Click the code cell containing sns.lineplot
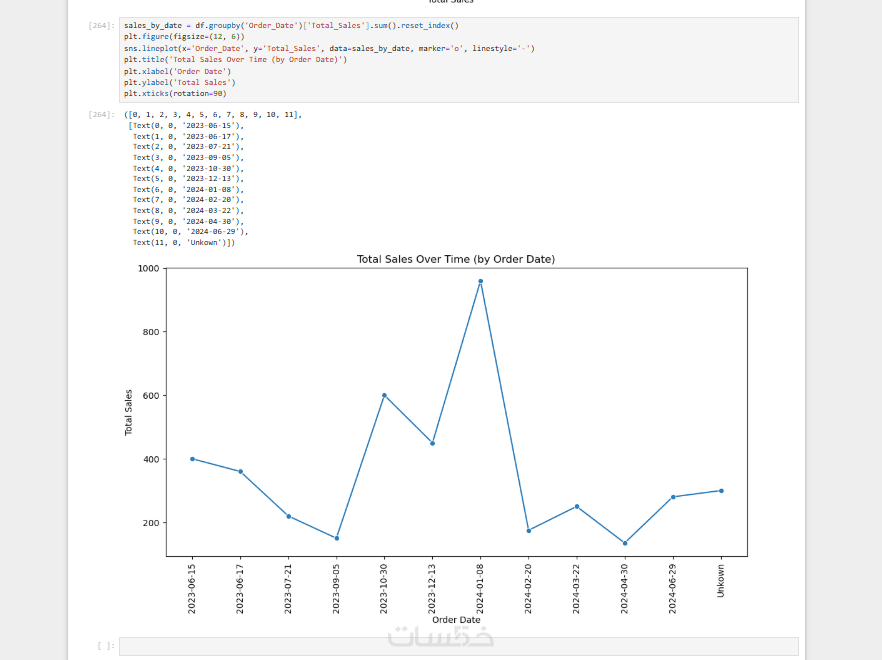Viewport: 882px width, 660px height. click(458, 60)
